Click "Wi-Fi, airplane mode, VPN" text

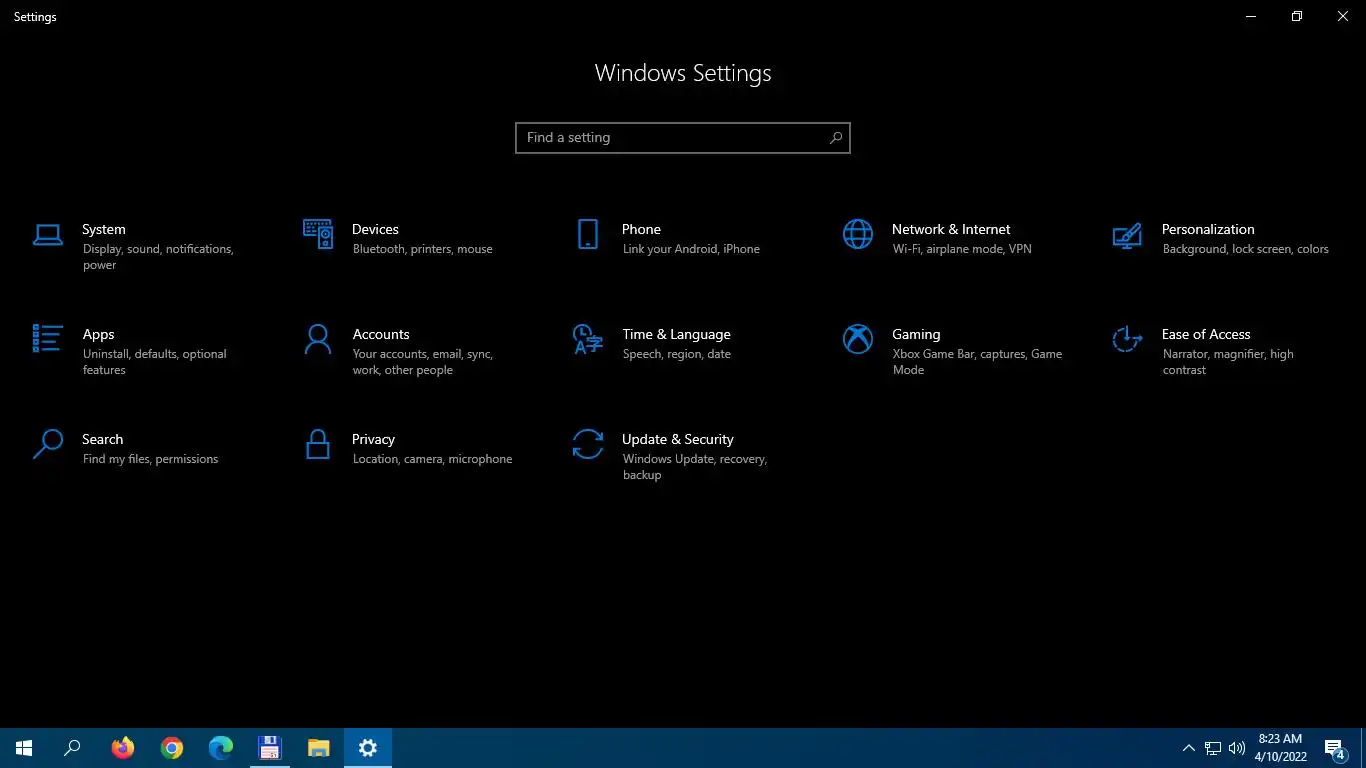962,249
